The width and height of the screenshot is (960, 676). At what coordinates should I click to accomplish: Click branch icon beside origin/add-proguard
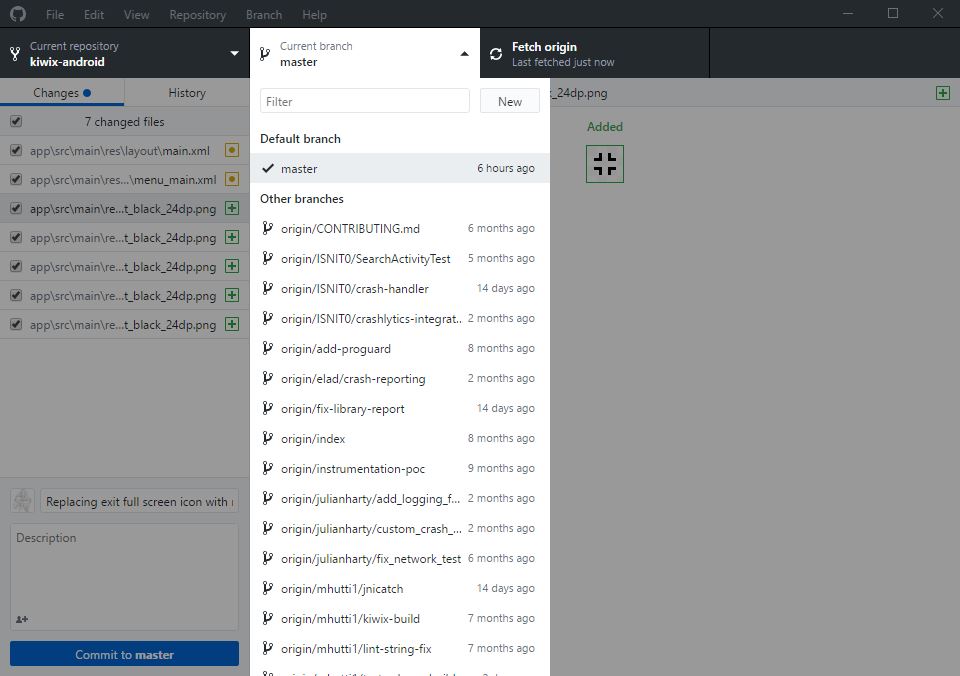click(x=267, y=349)
